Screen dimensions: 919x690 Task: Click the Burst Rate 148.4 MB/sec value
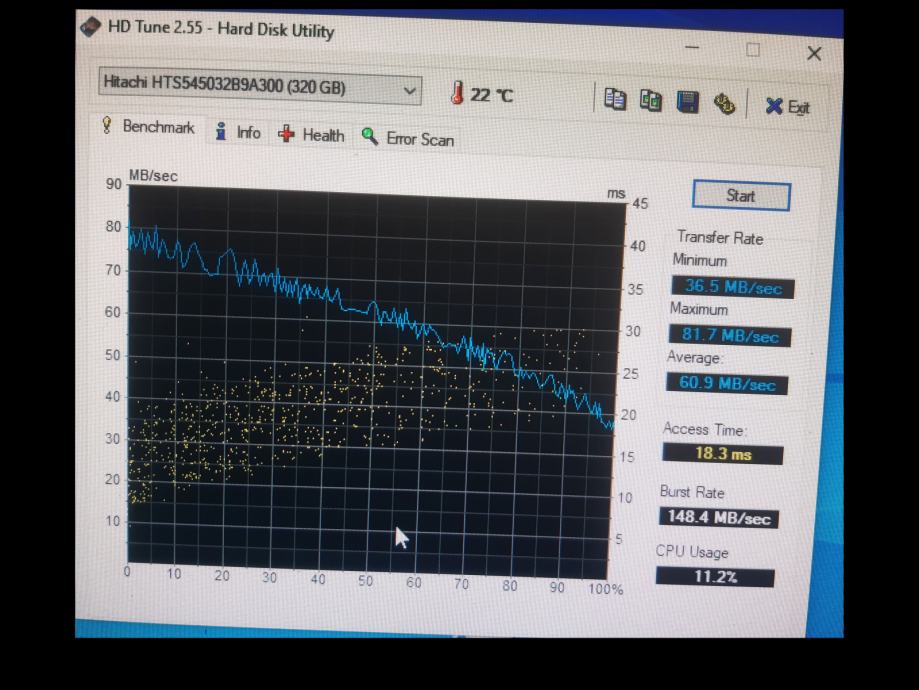coord(719,517)
